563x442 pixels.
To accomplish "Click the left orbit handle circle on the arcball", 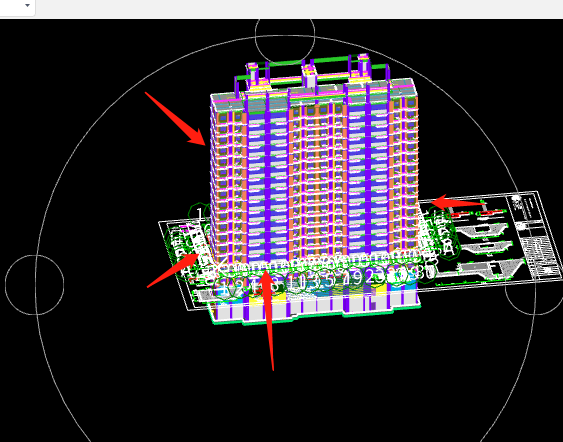I will (34, 285).
